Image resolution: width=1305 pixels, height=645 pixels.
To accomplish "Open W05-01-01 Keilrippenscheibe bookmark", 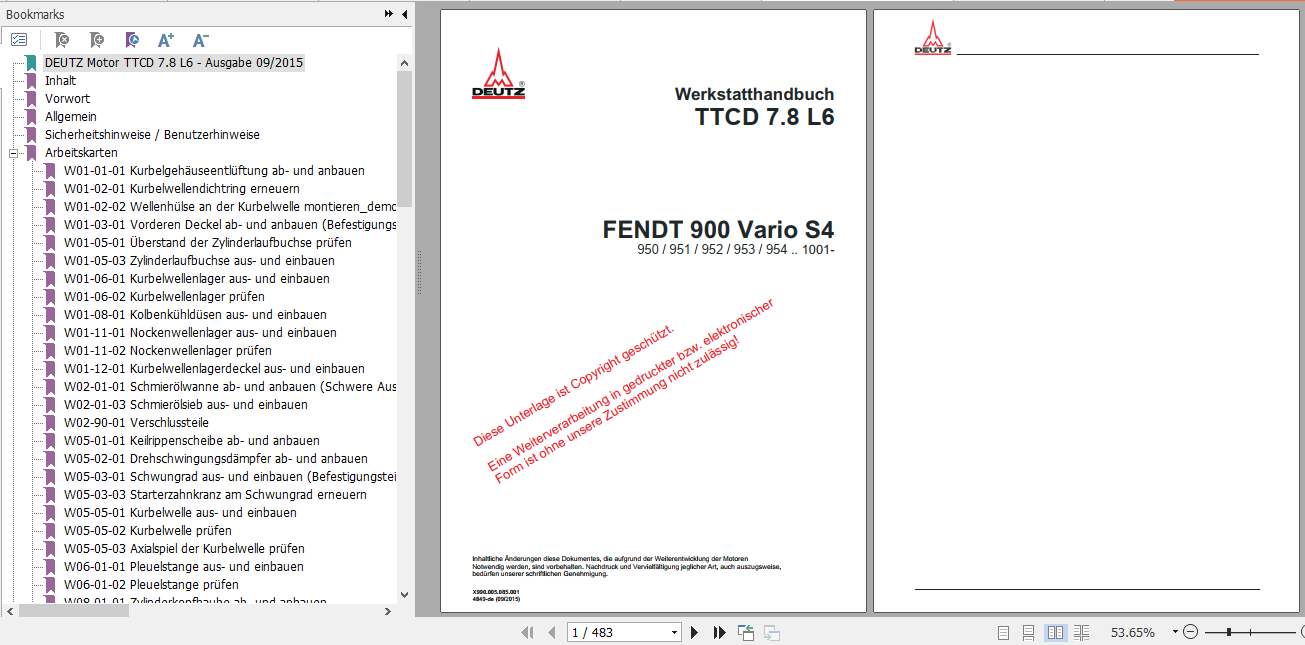I will (192, 440).
